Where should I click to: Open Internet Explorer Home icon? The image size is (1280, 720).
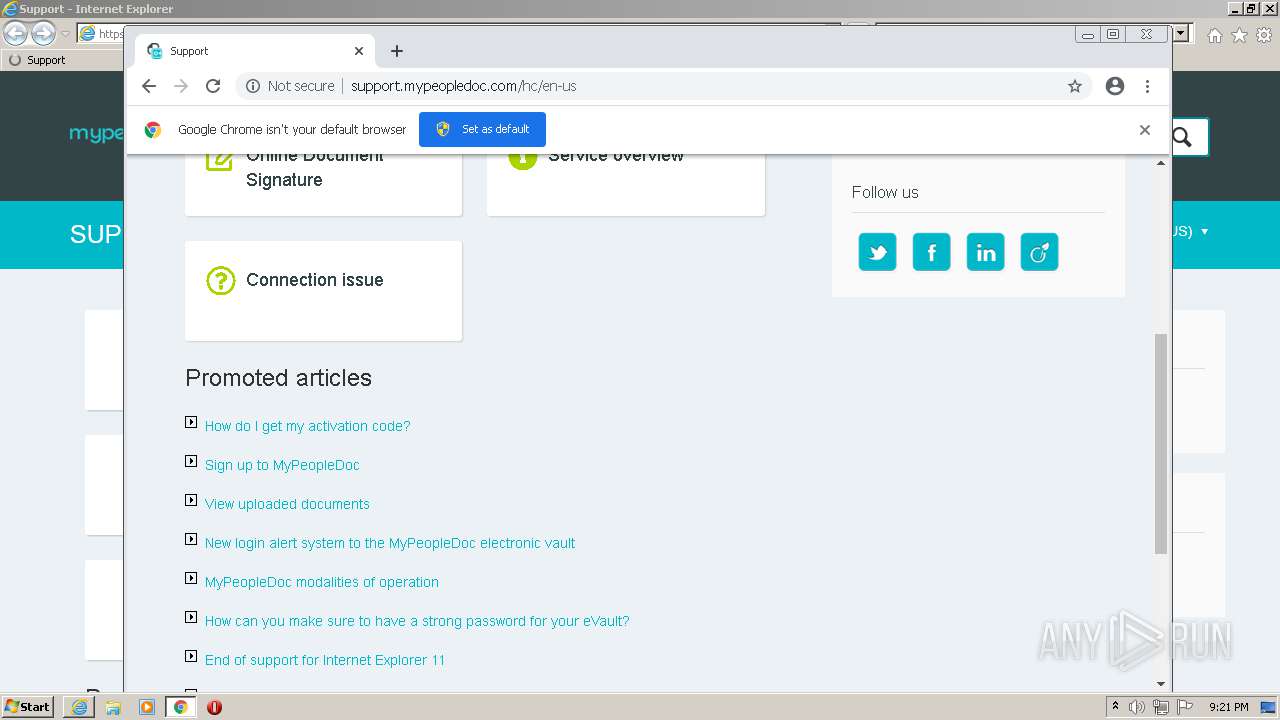[1214, 35]
